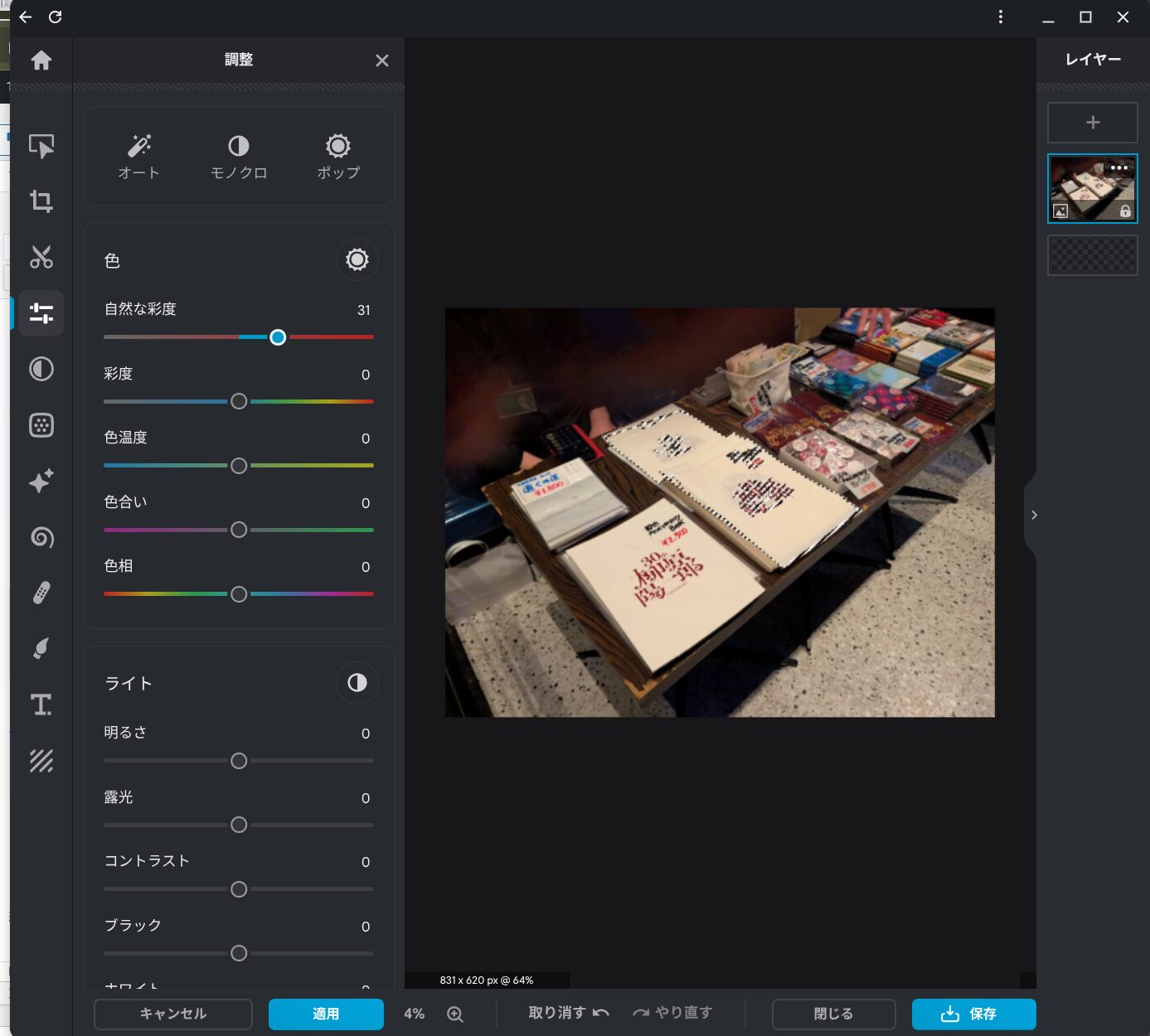Click the zoom in magnifier icon
Image resolution: width=1150 pixels, height=1036 pixels.
[455, 1014]
